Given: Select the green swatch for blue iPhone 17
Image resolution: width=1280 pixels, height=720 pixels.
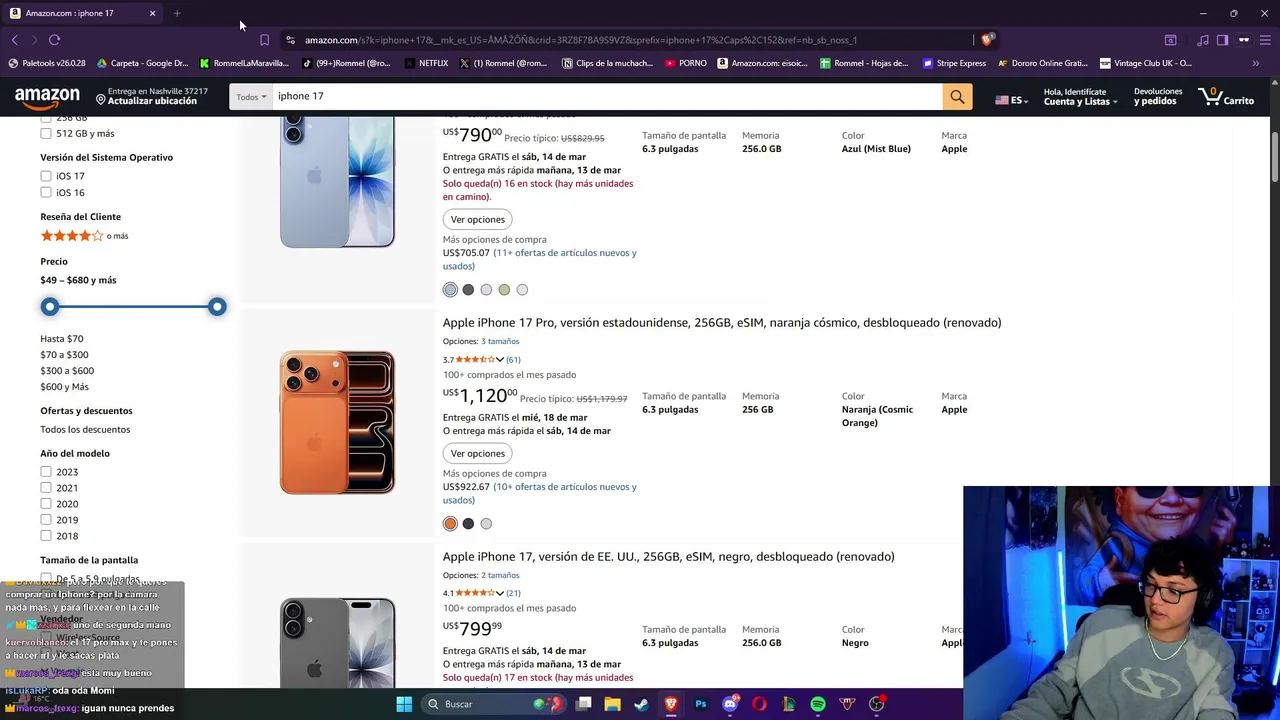Looking at the screenshot, I should 504,290.
